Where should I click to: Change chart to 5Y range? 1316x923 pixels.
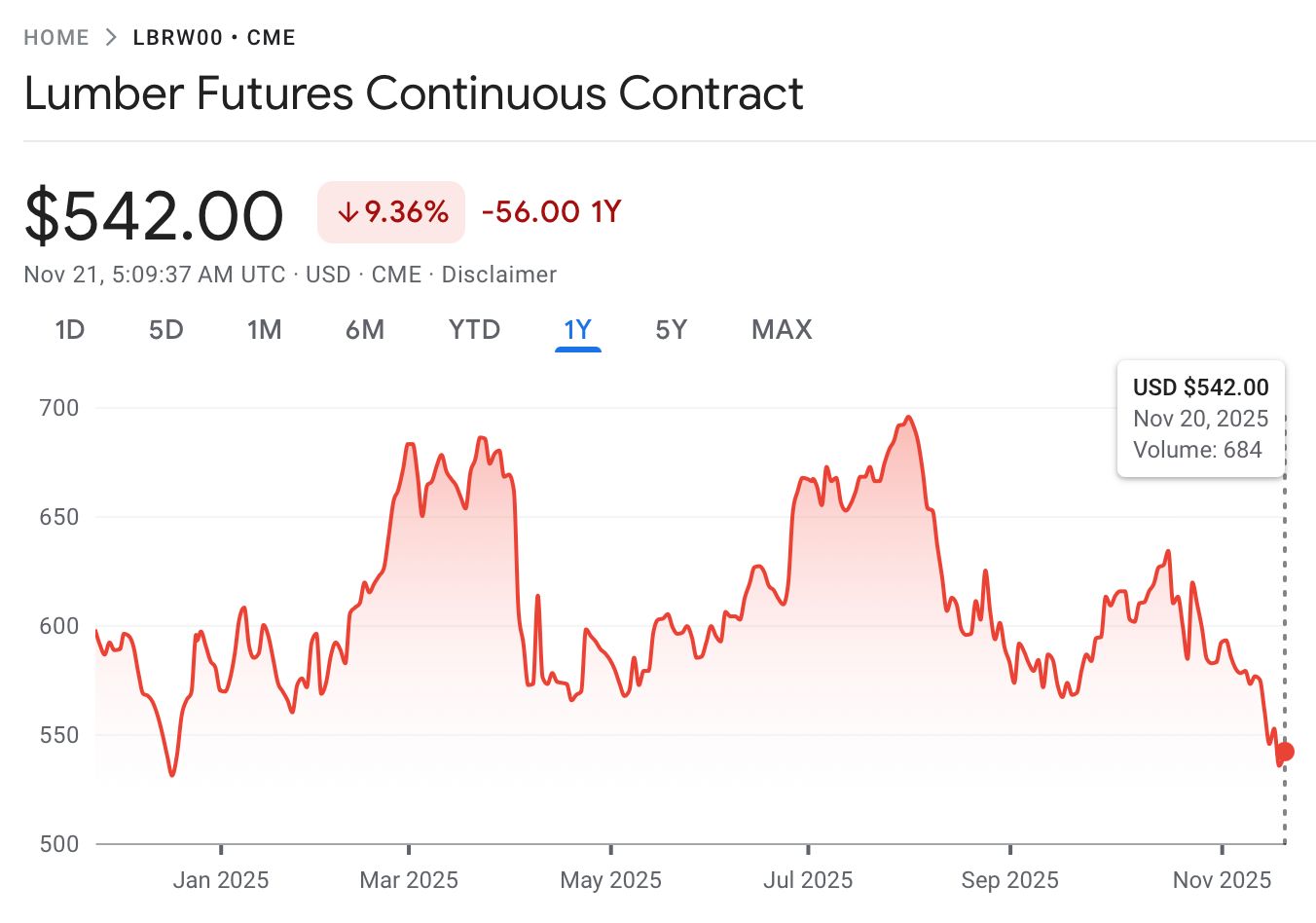[671, 330]
